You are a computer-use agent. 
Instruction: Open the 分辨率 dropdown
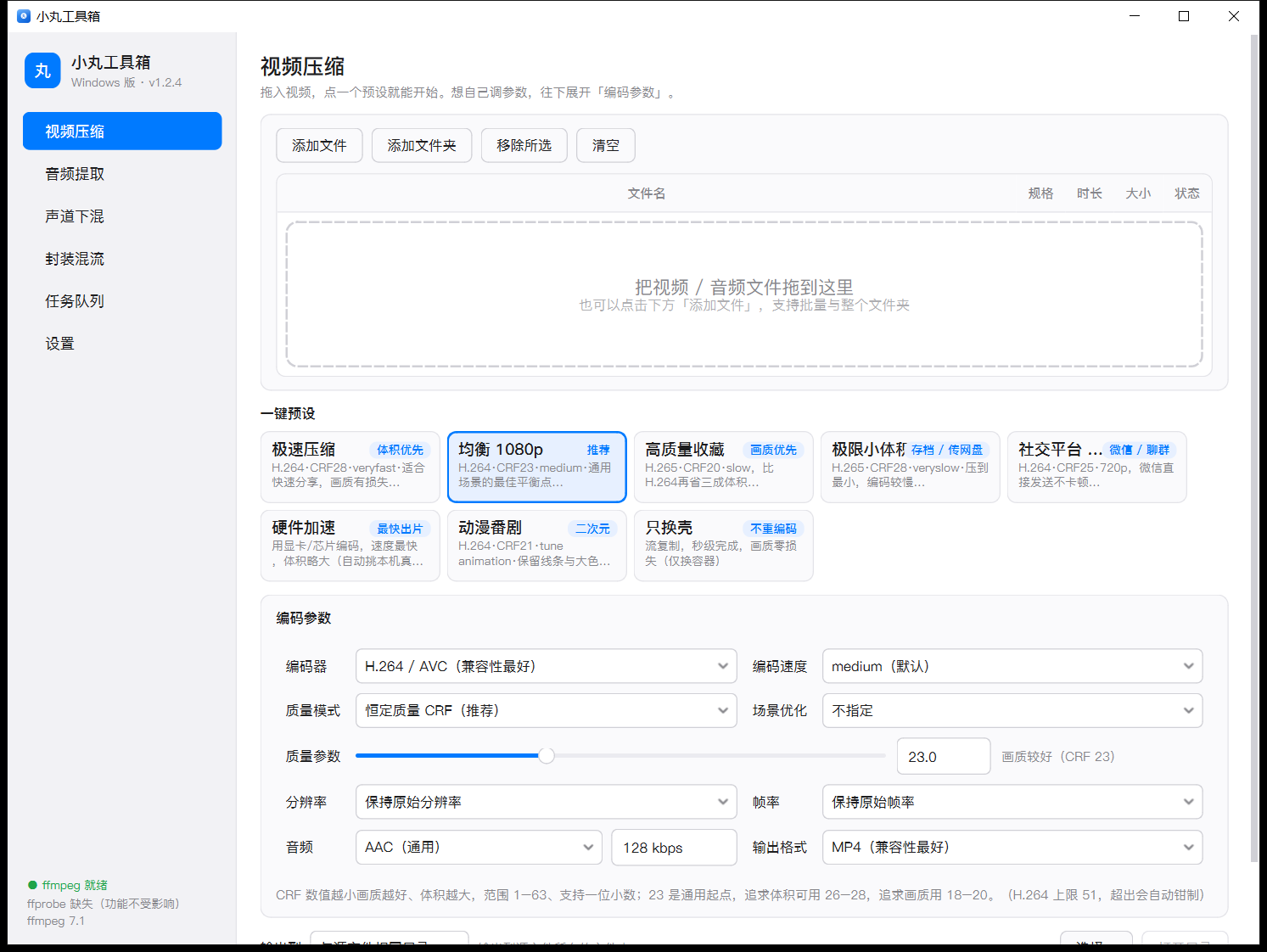[546, 802]
